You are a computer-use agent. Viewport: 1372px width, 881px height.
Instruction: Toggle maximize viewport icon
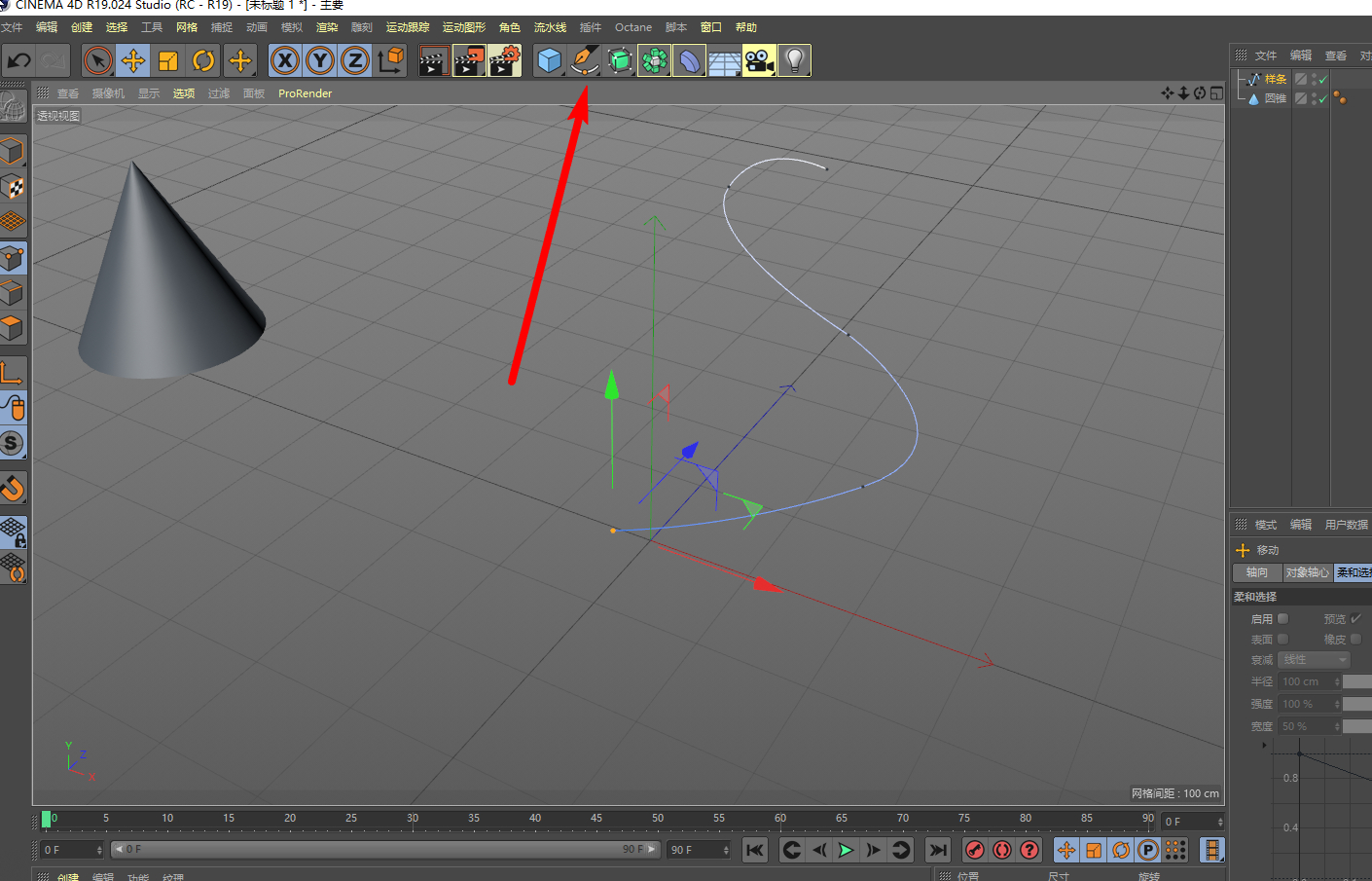[1216, 93]
